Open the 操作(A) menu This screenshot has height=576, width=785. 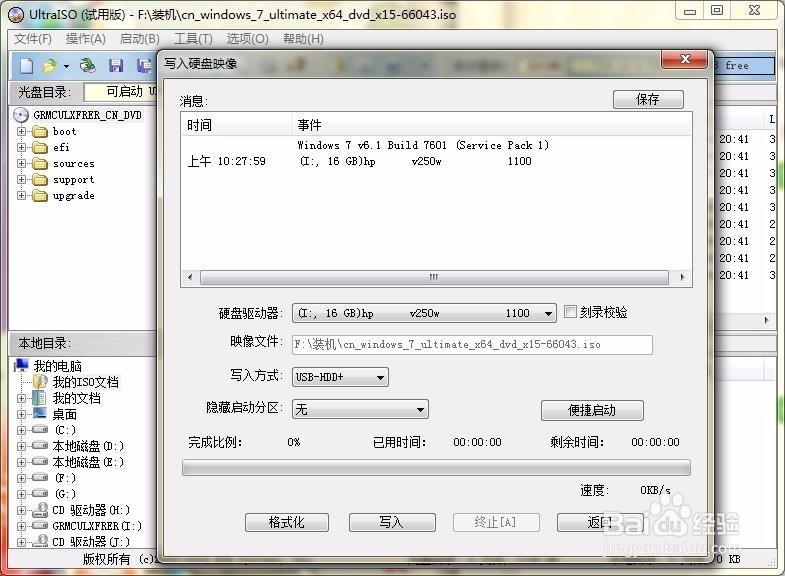[86, 39]
